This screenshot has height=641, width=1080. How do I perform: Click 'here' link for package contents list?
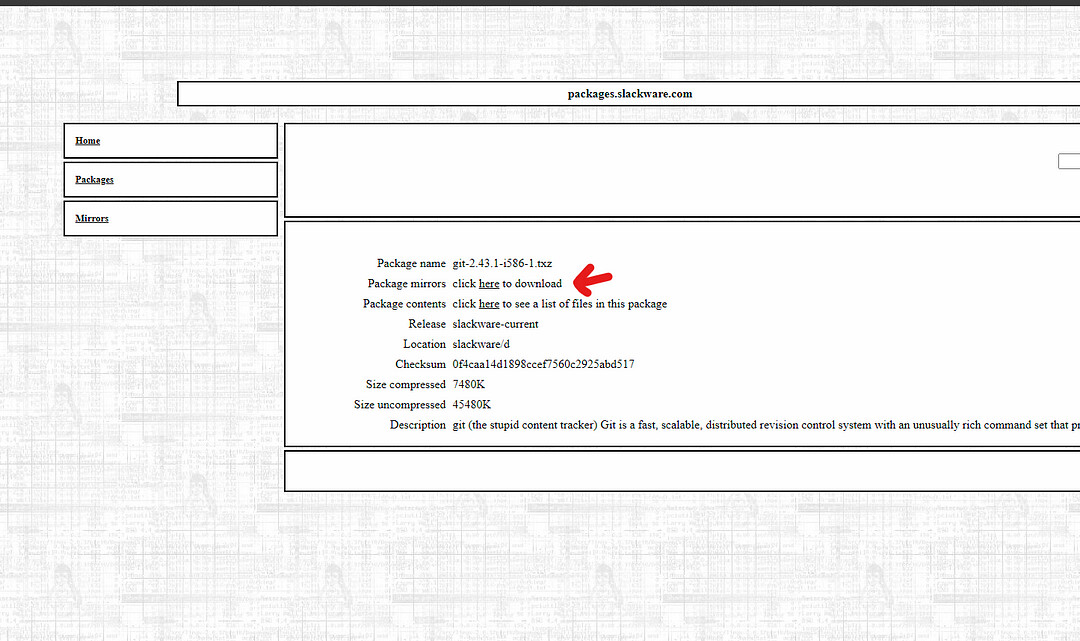click(x=489, y=304)
